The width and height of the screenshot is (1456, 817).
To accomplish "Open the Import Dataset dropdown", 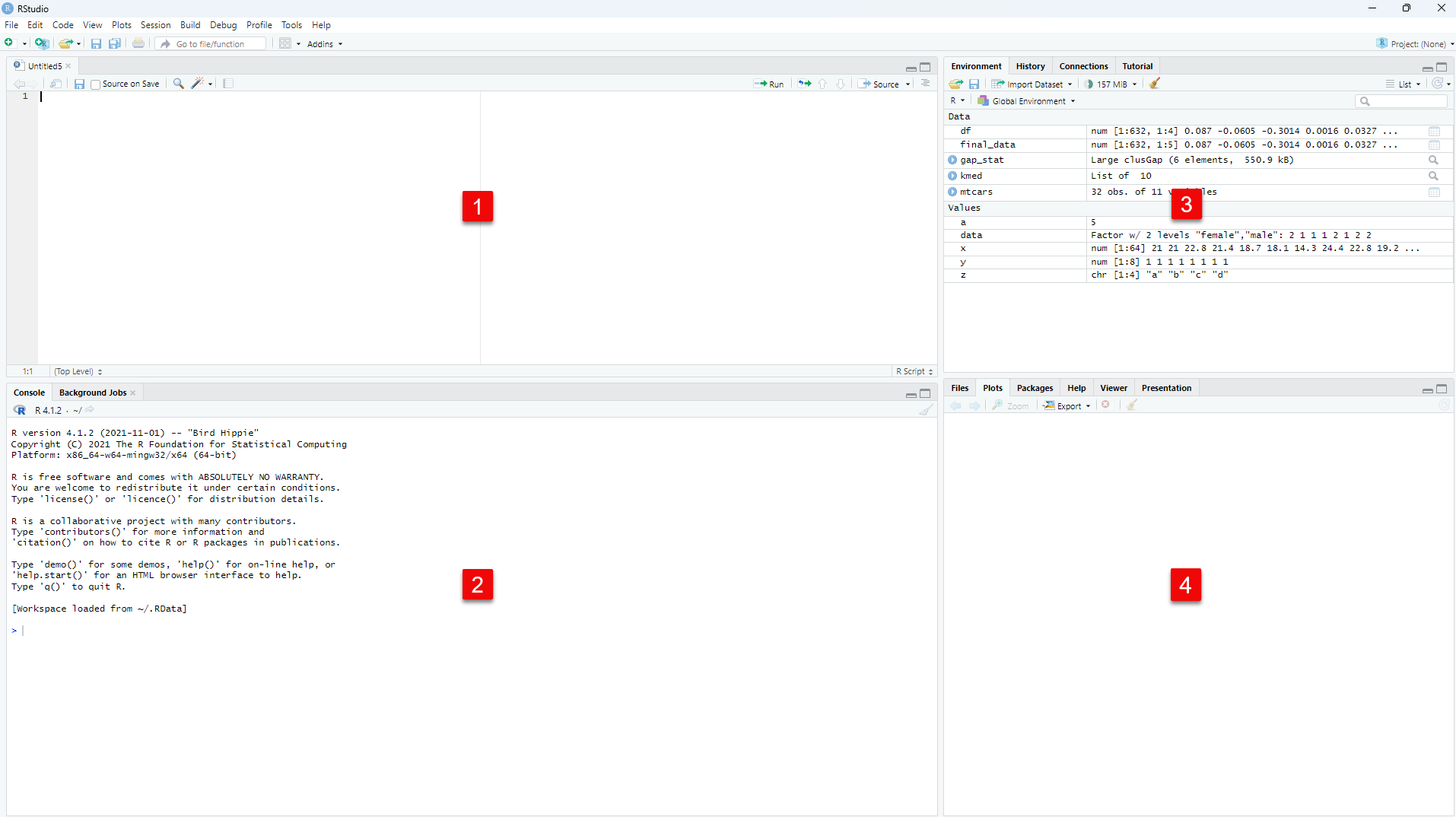I will (1032, 84).
